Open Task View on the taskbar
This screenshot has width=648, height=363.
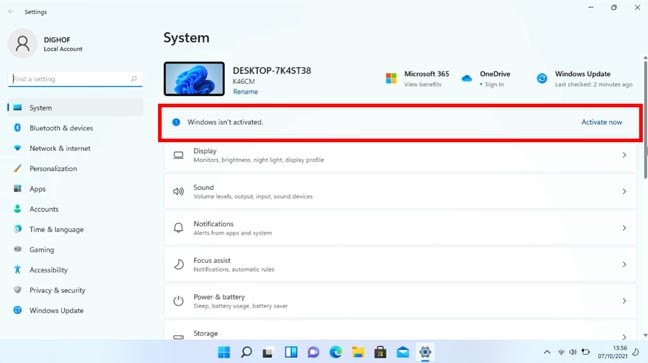(268, 352)
